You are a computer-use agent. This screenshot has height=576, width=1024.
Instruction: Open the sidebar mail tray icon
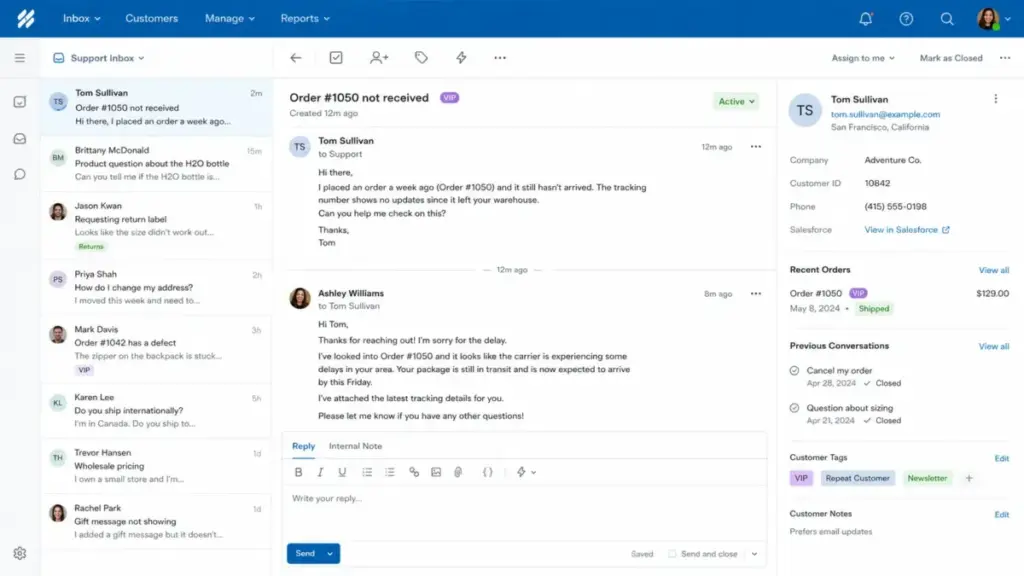pos(20,138)
